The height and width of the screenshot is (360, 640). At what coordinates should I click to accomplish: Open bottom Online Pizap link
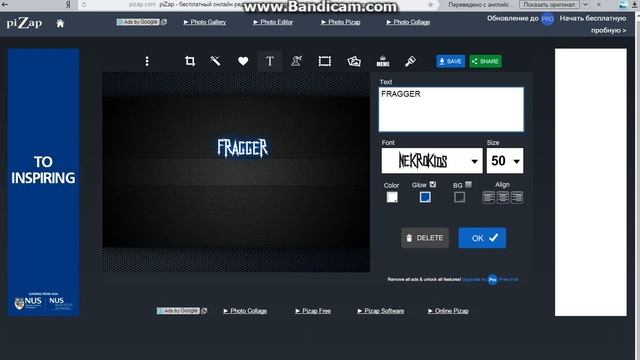[x=448, y=311]
